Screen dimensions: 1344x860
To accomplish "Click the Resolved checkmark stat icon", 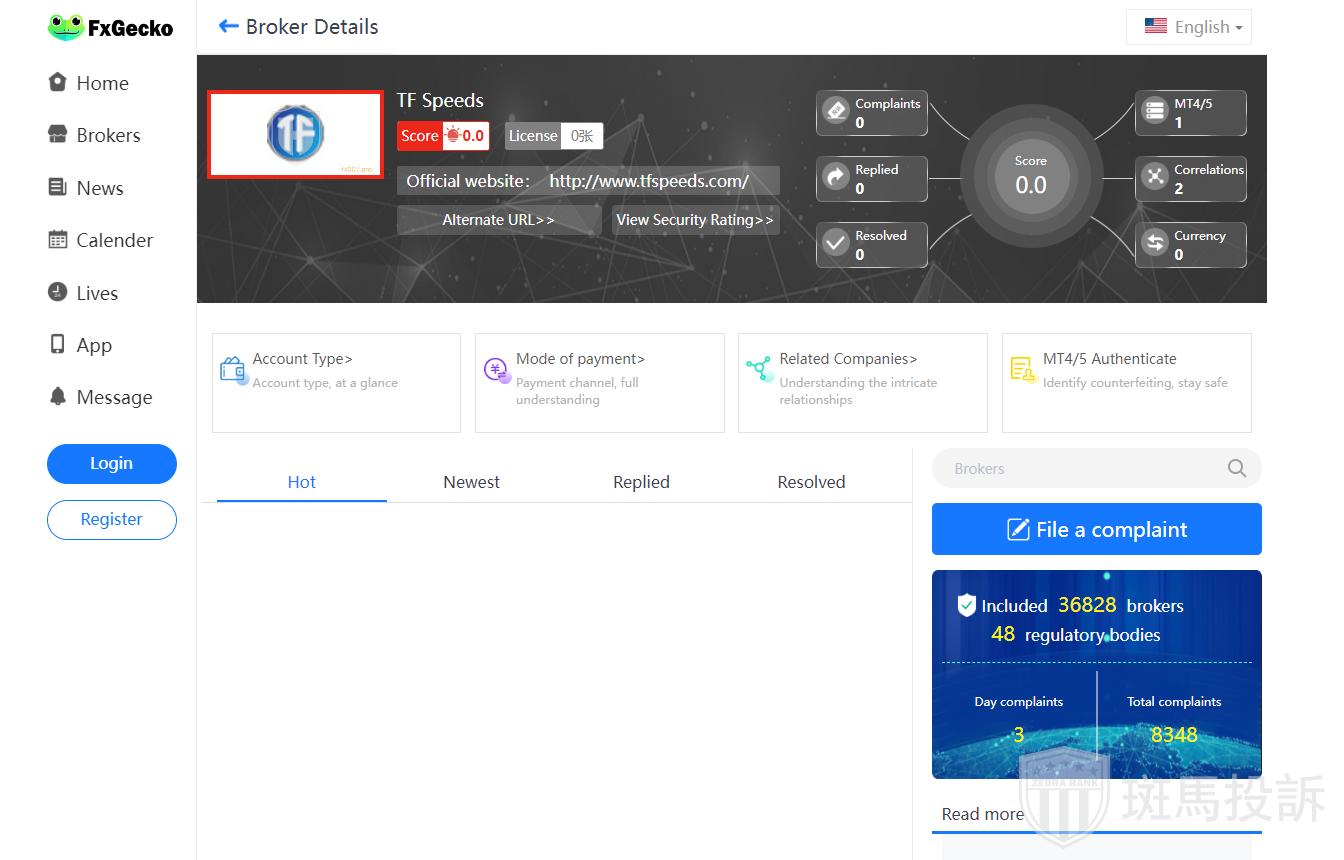I will (x=836, y=243).
